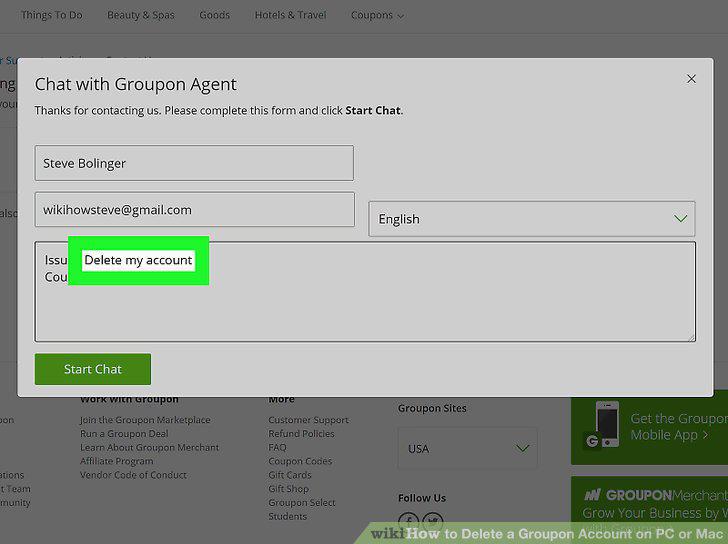Screen dimensions: 728x544
Task: Open Learn About Groupon Merchant link
Action: point(149,447)
